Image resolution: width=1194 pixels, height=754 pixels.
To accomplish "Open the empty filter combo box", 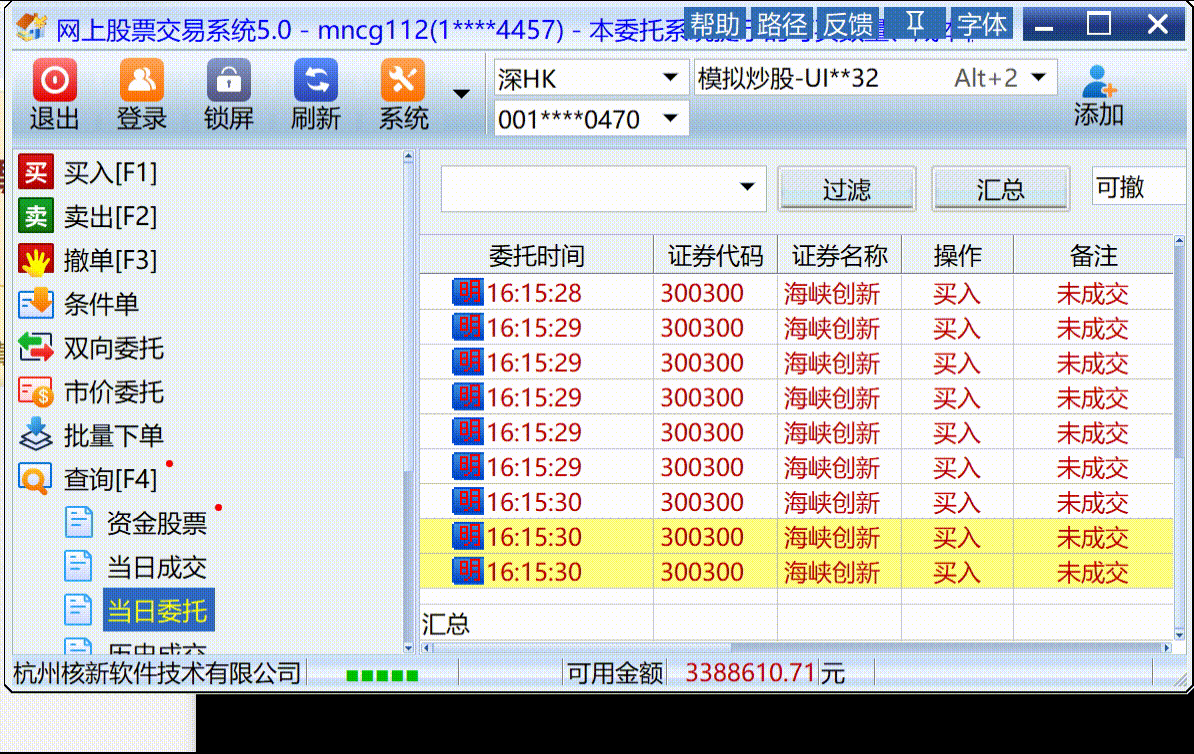I will [x=603, y=187].
